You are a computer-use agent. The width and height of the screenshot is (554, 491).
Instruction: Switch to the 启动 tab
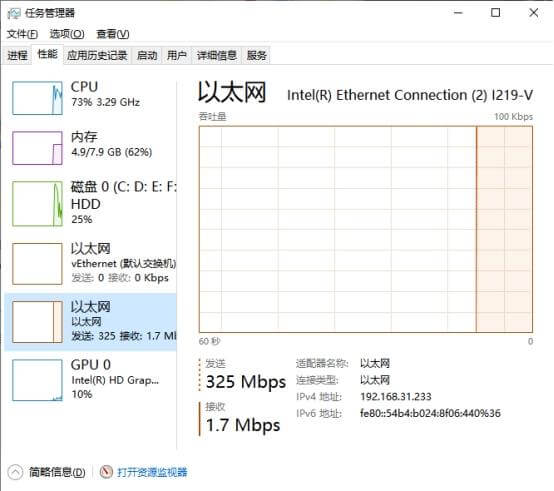[147, 55]
